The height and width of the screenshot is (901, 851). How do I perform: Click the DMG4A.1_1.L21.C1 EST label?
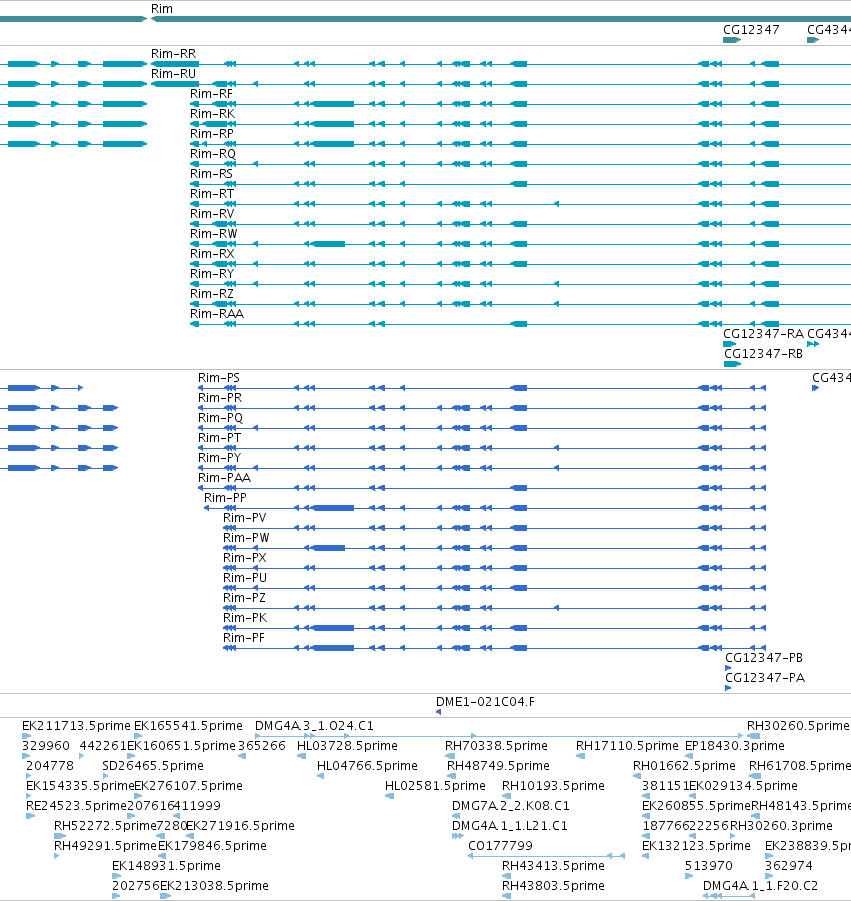(510, 826)
